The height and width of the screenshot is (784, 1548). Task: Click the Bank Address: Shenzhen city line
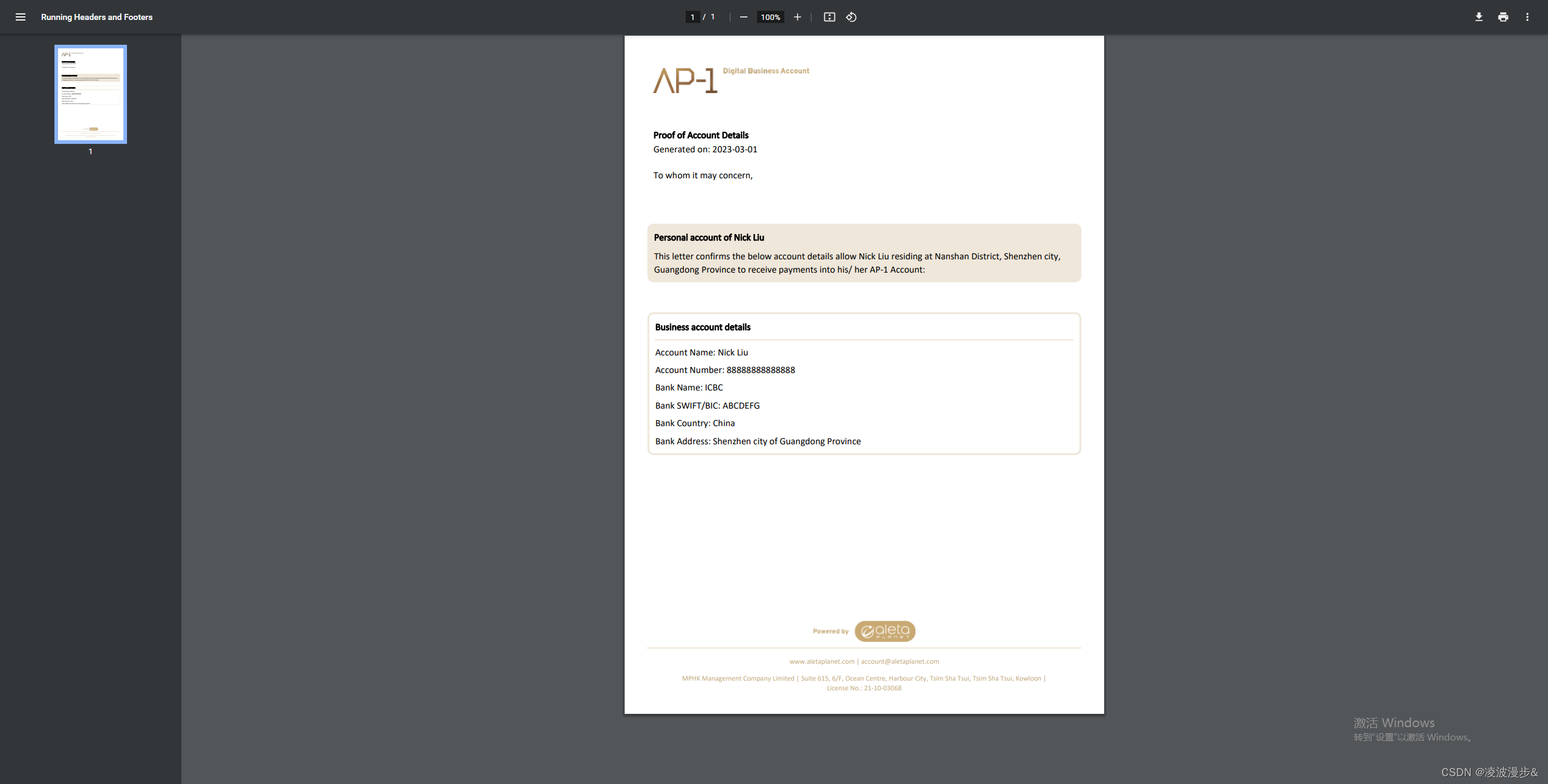pyautogui.click(x=758, y=441)
